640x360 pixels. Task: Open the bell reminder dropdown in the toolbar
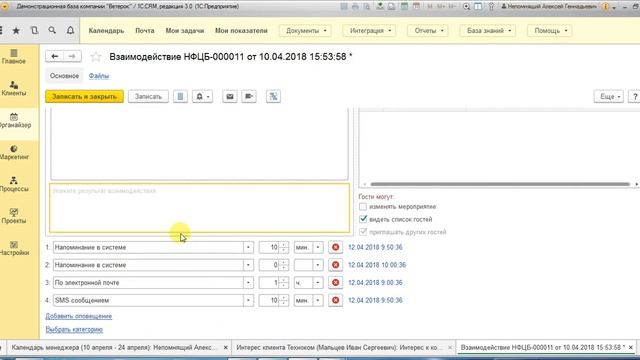click(202, 96)
